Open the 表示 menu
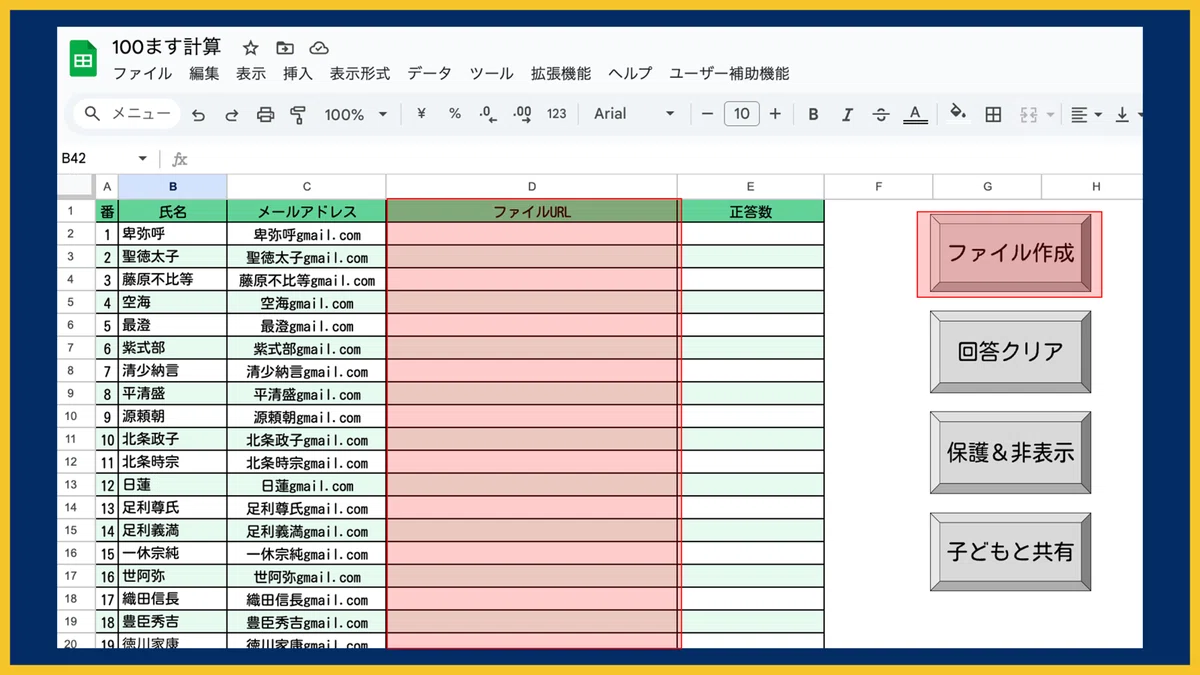This screenshot has width=1200, height=675. coord(251,73)
